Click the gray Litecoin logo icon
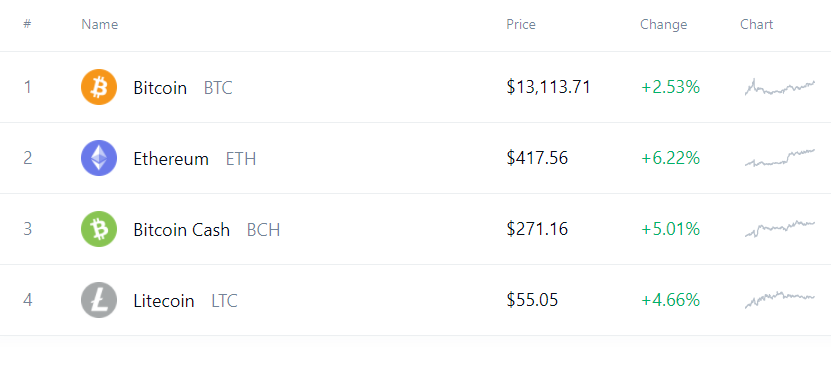The width and height of the screenshot is (831, 374). point(99,300)
